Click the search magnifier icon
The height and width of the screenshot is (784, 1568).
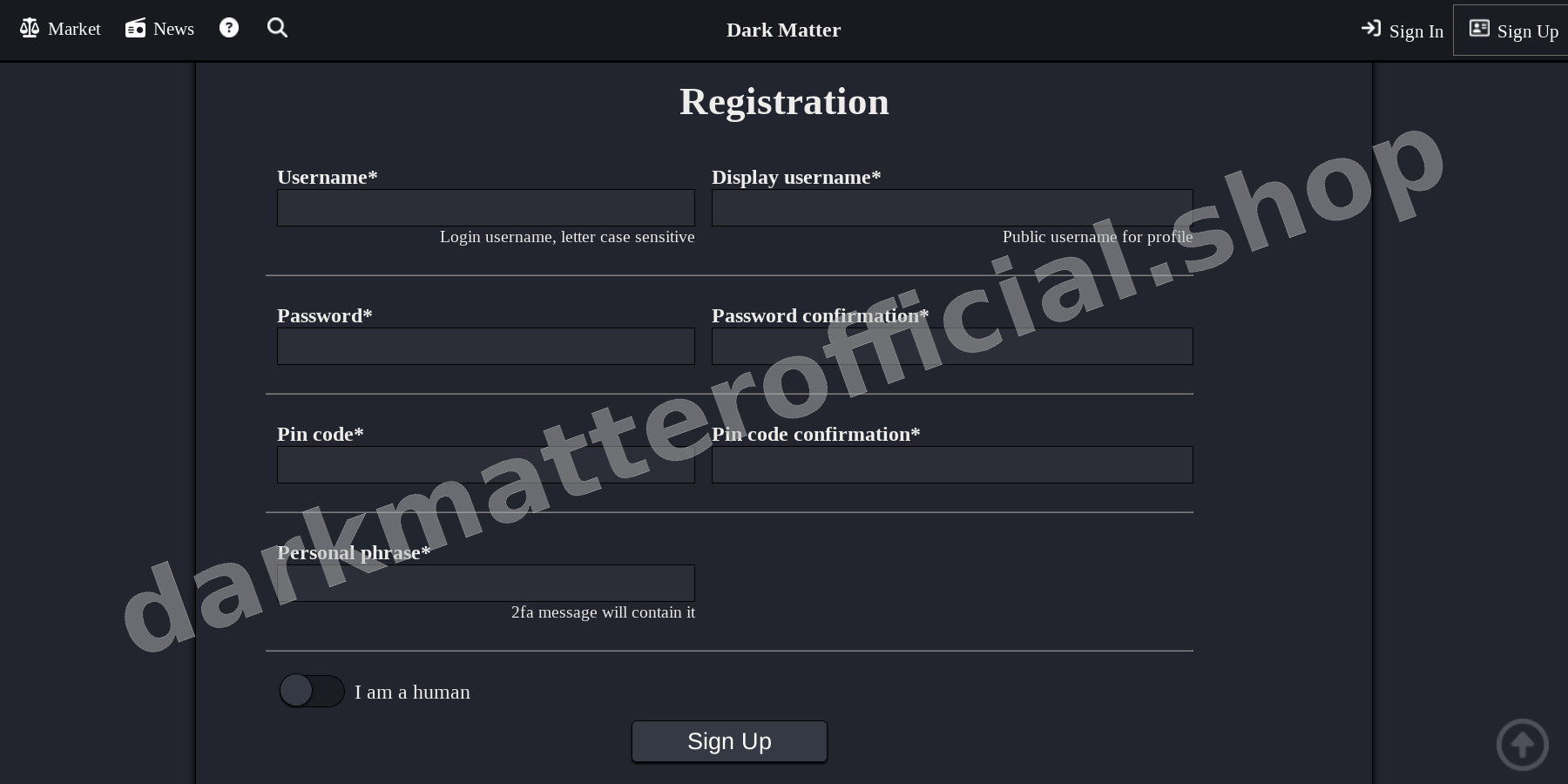277,27
